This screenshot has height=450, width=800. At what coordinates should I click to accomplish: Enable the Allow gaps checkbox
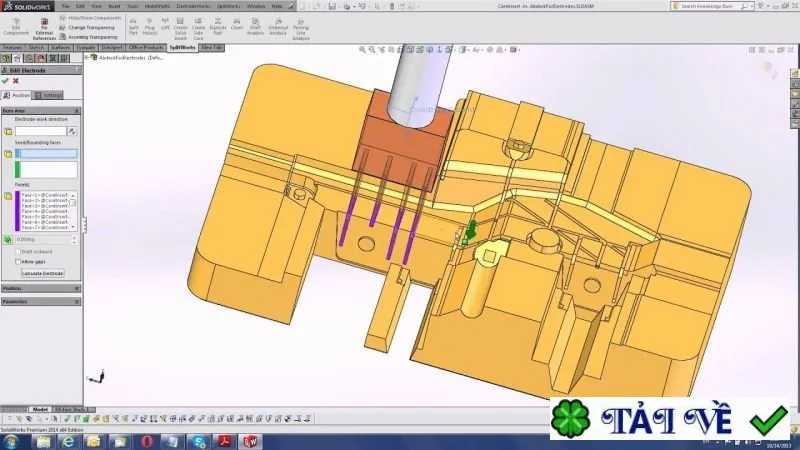(x=18, y=262)
